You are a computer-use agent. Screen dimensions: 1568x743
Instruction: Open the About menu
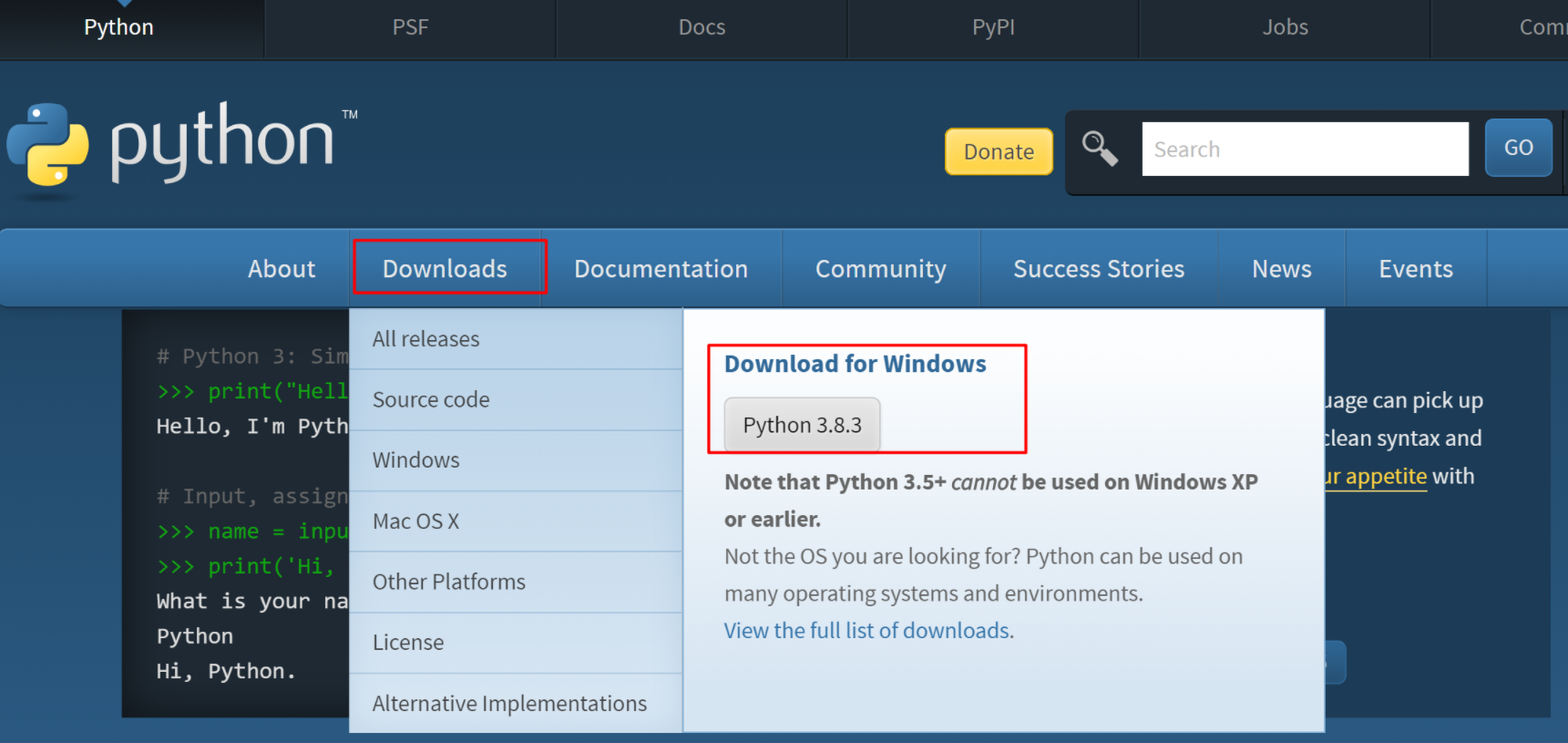coord(282,268)
